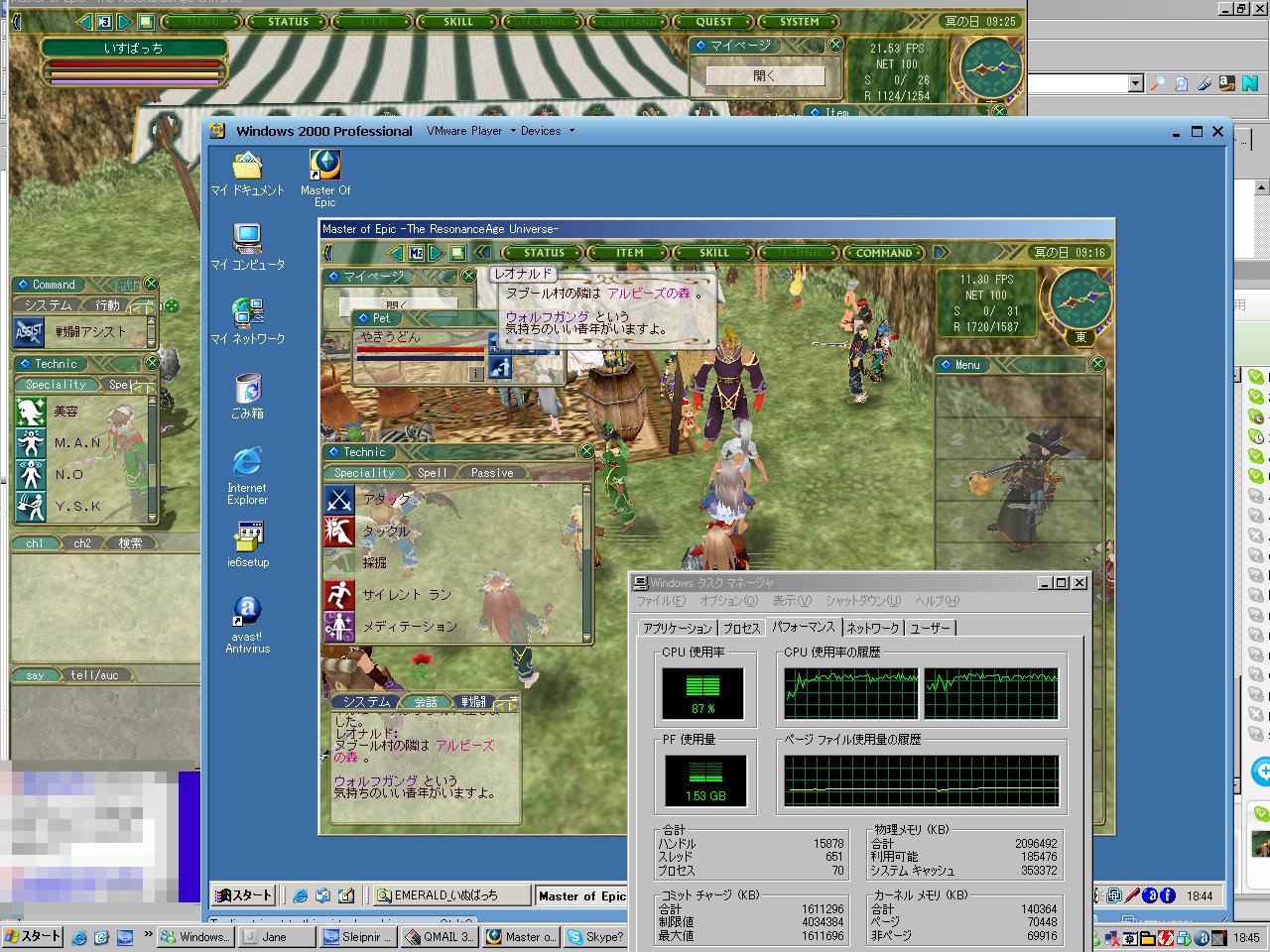The height and width of the screenshot is (952, 1270).
Task: Select the 行動 tab in Command panel
Action: 108,305
